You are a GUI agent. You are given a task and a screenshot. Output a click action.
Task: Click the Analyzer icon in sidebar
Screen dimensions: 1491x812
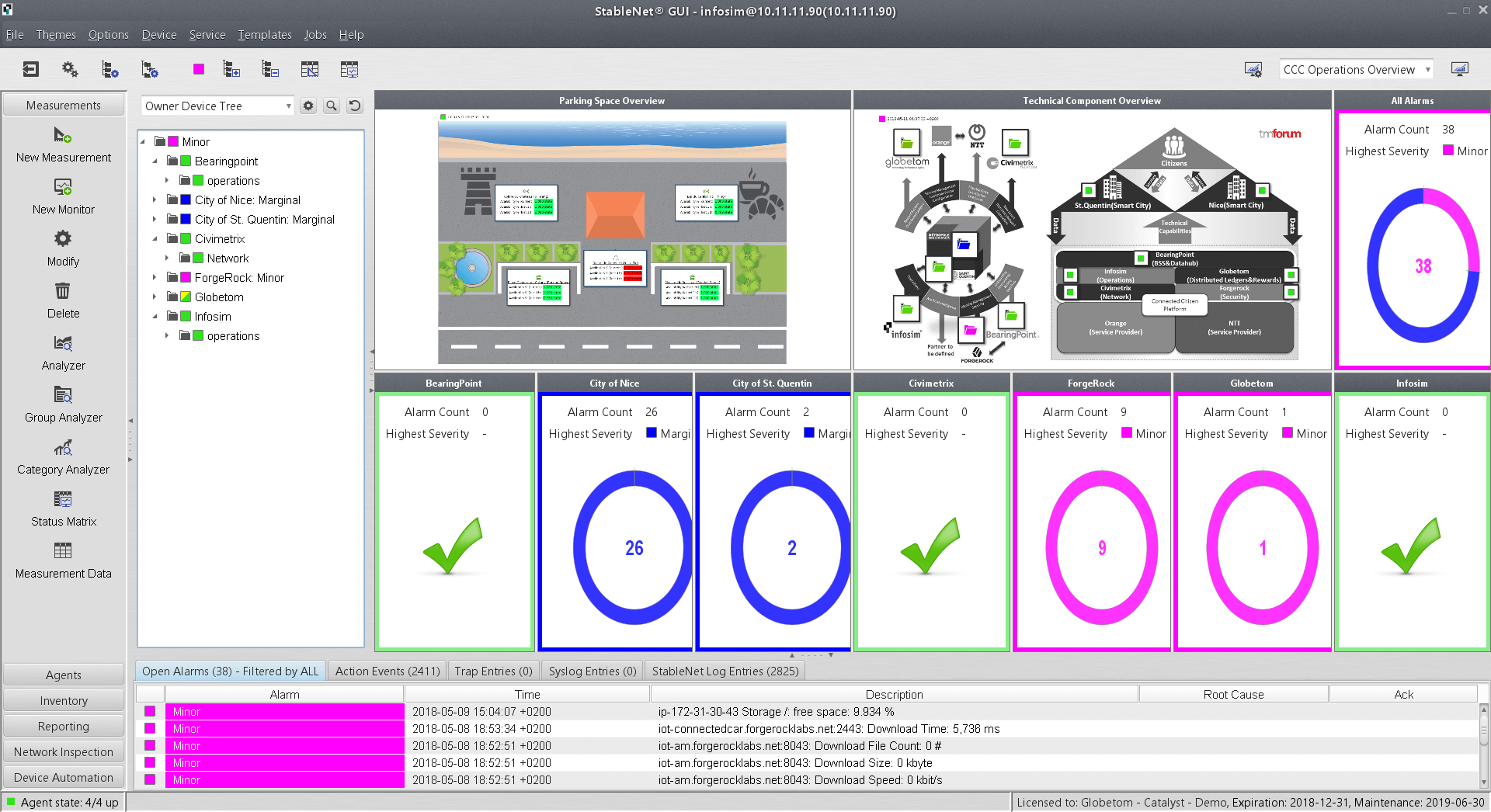pos(63,344)
